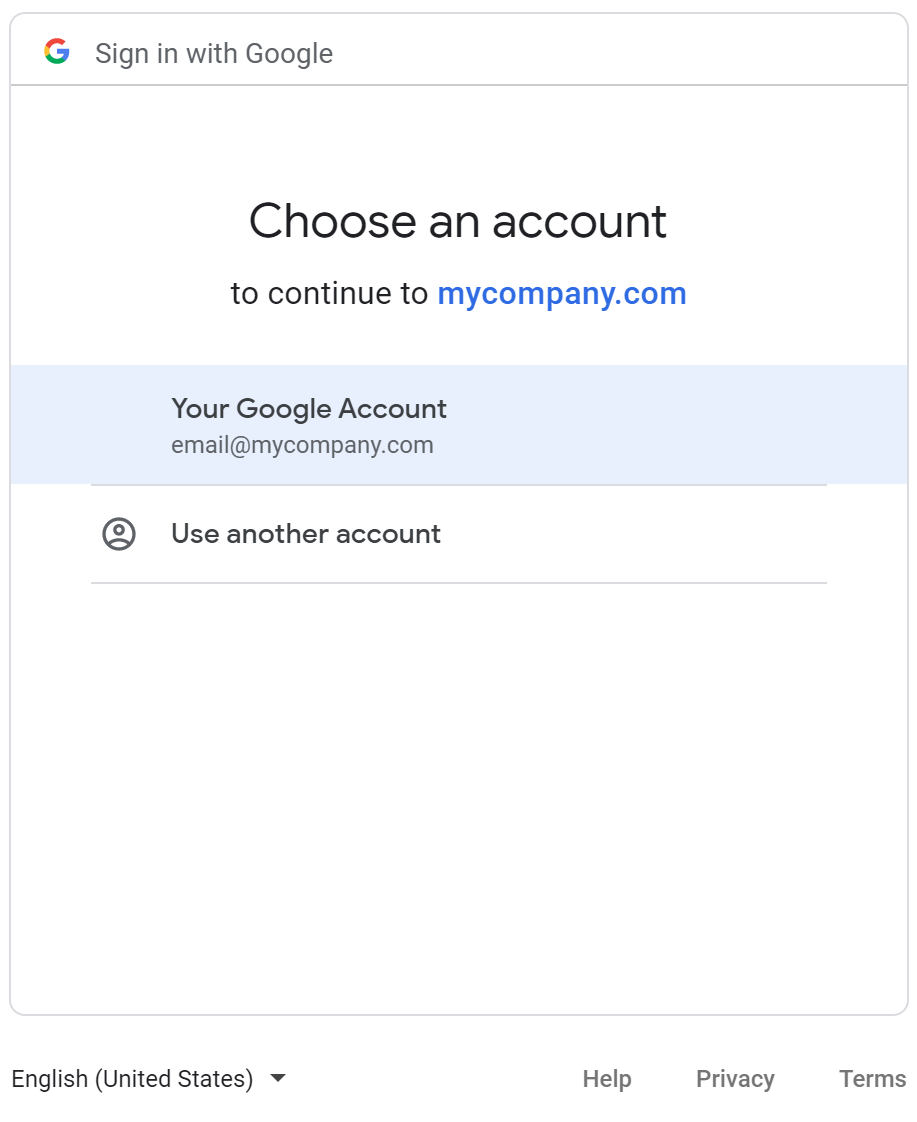Viewport: 917px width, 1122px height.
Task: Open the Privacy link
Action: (x=735, y=1078)
